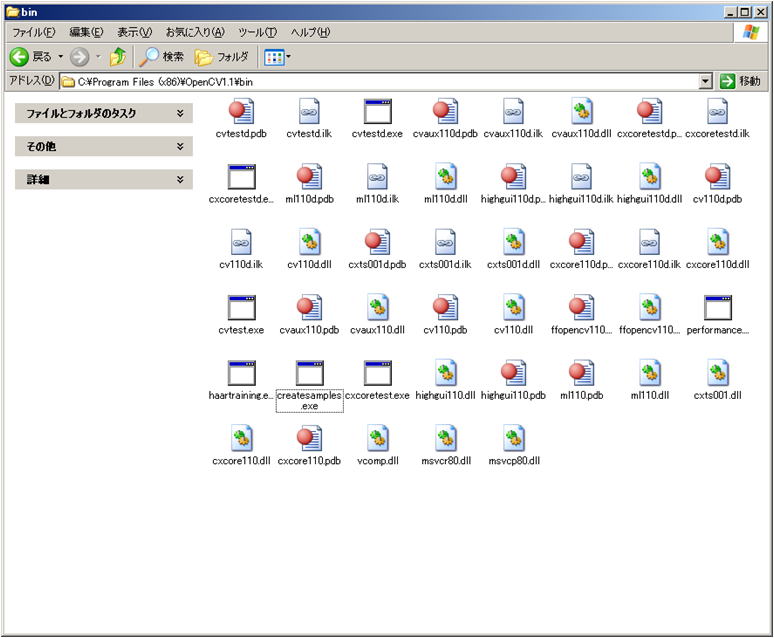Open the address bar dropdown list
Image resolution: width=774 pixels, height=638 pixels.
click(706, 81)
